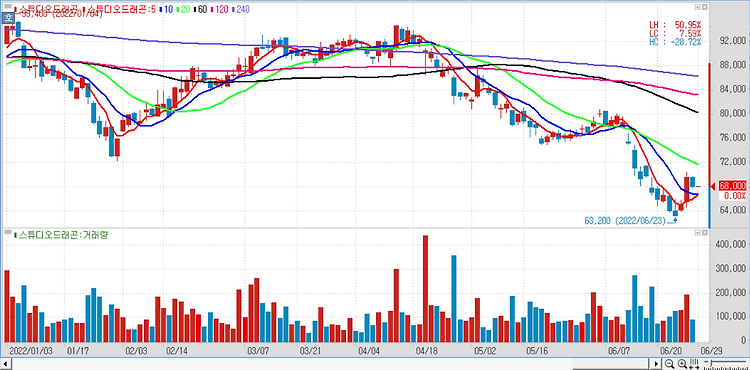Click the 03/07 date axis label

click(258, 350)
